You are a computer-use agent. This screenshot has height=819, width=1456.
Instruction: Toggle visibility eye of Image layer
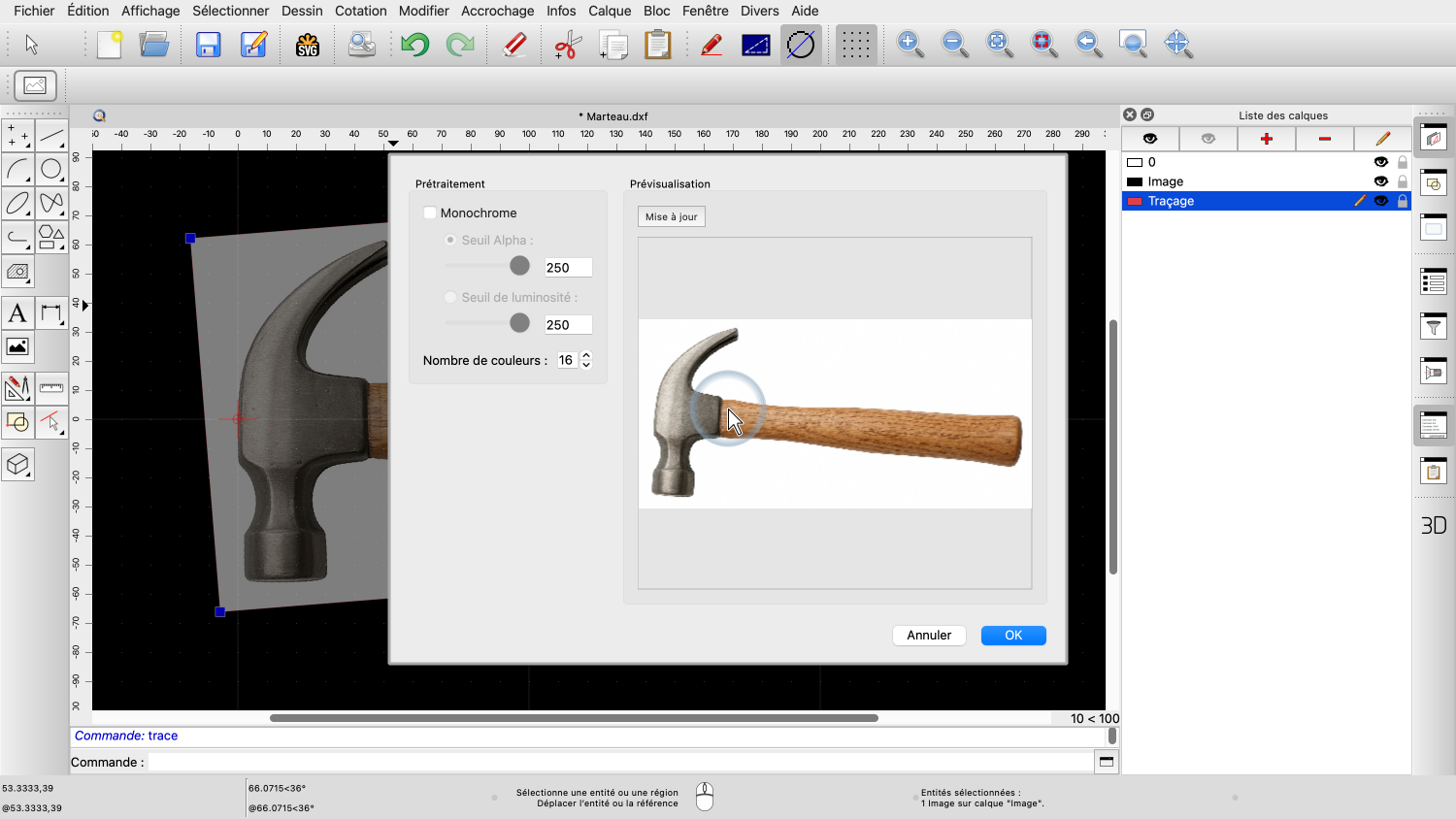tap(1380, 181)
